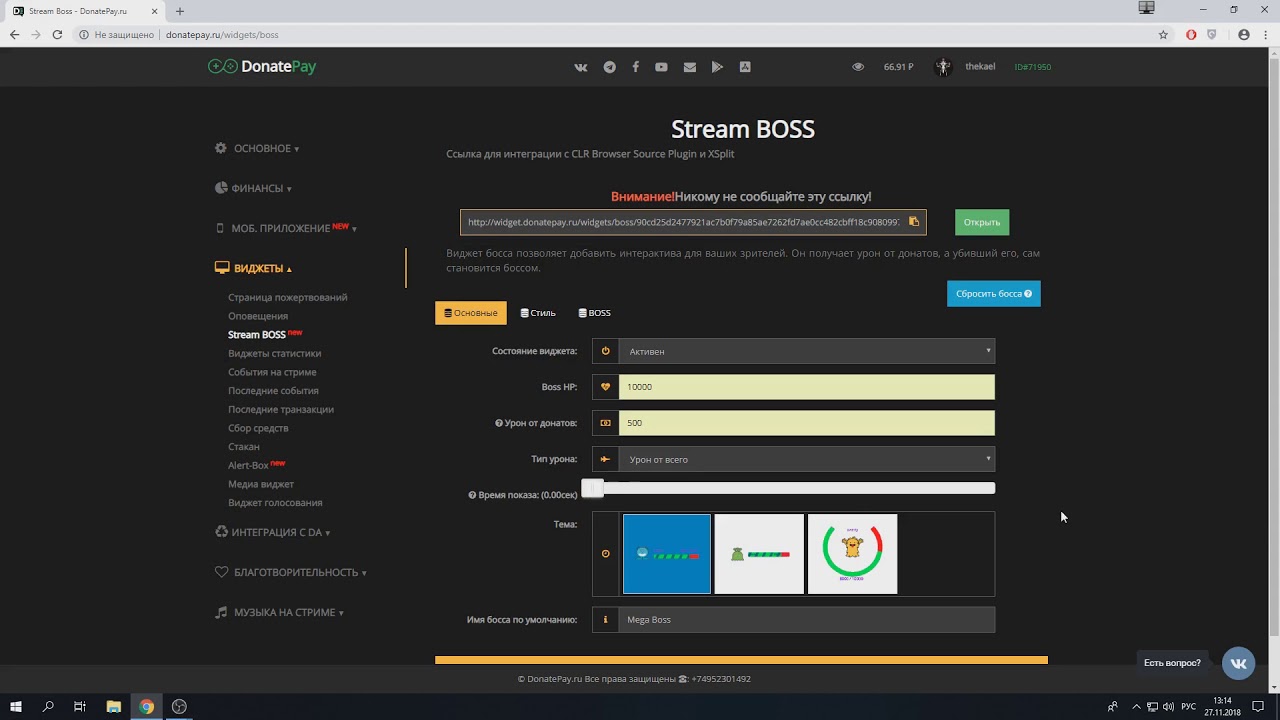Expand the ОСНОВНОЕ menu section
The image size is (1280, 720).
[x=257, y=148]
